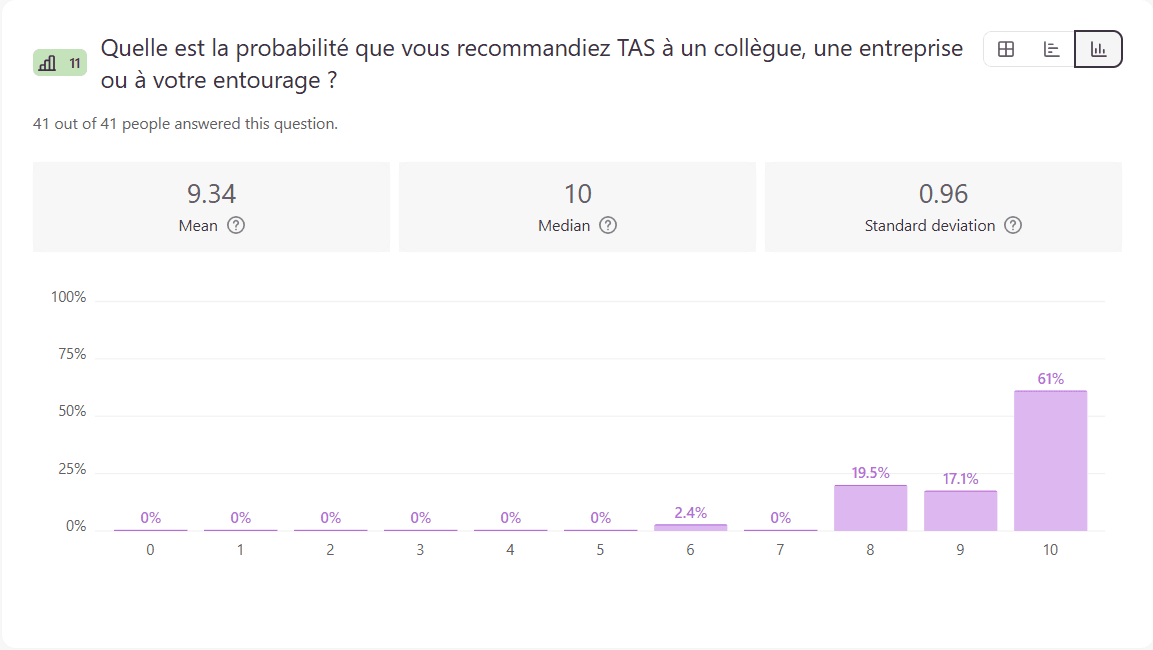Click the green question number 11 badge

pos(60,63)
